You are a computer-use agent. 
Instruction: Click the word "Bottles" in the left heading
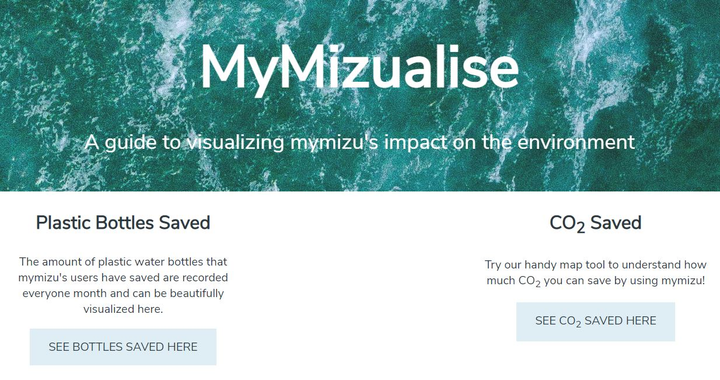click(124, 223)
